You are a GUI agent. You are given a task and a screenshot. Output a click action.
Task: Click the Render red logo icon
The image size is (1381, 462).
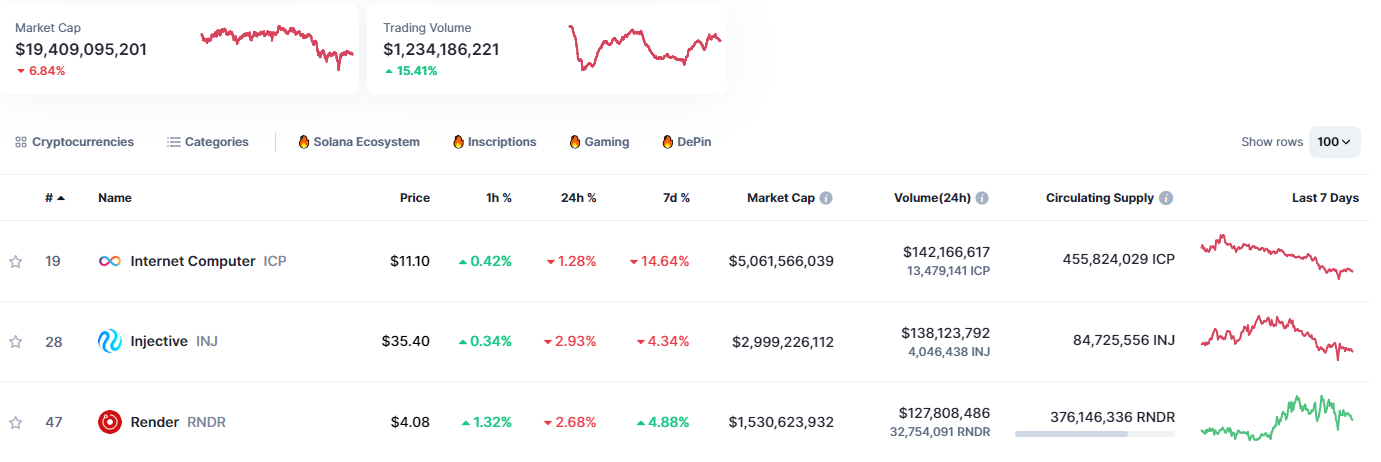click(110, 422)
